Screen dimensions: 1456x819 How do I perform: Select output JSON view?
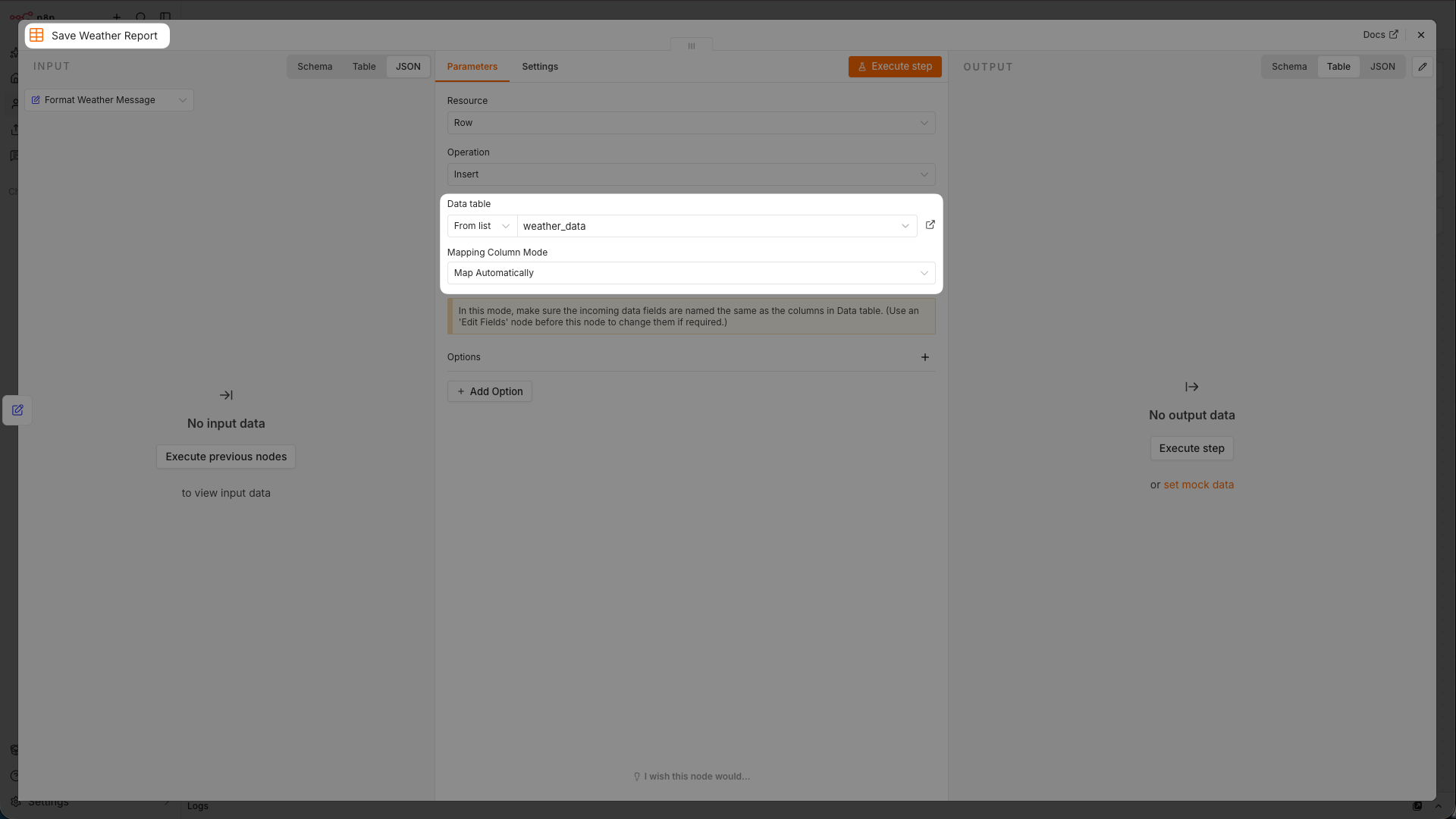point(1382,67)
